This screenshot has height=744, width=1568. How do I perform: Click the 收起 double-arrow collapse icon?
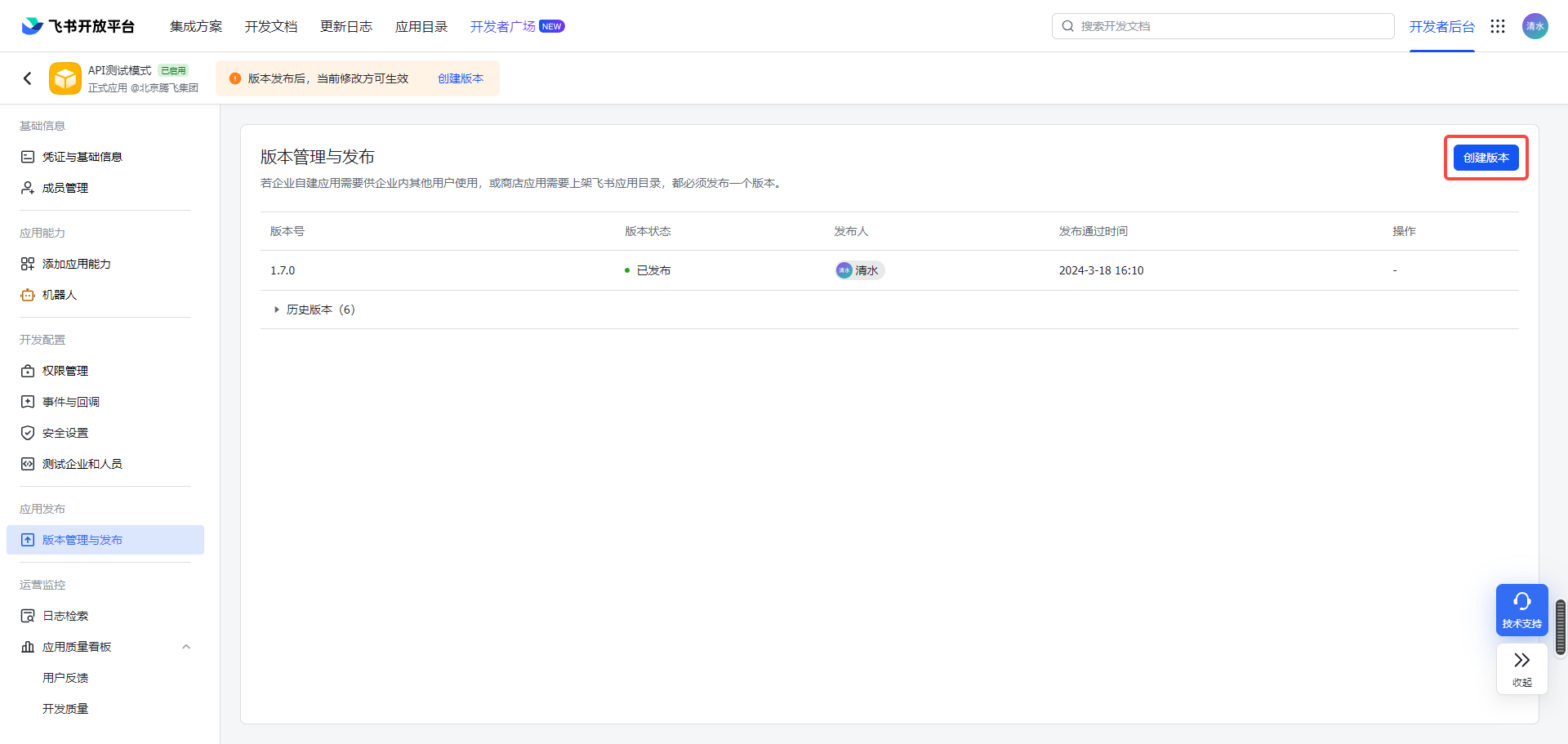1521,668
